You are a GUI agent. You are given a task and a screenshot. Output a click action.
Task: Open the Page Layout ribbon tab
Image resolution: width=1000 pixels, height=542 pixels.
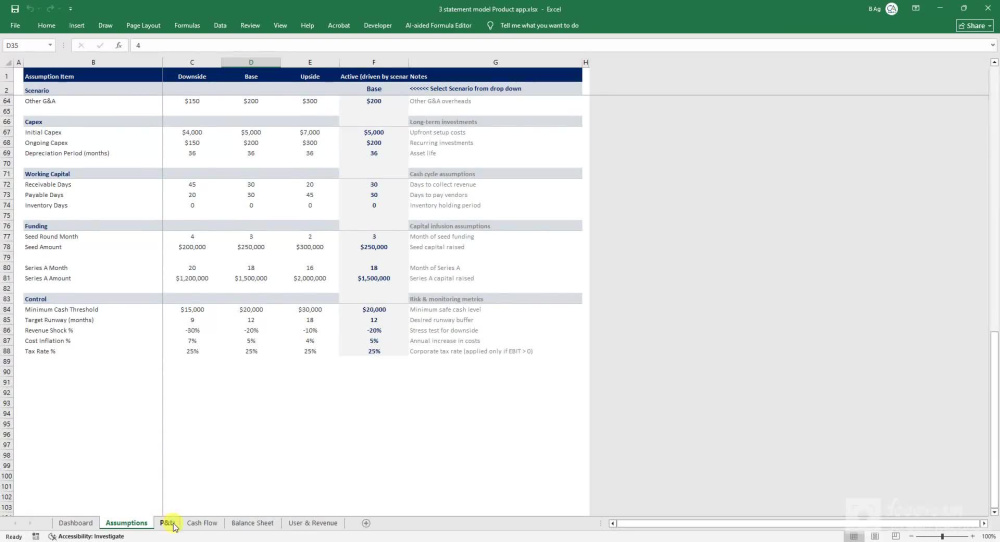(x=143, y=26)
